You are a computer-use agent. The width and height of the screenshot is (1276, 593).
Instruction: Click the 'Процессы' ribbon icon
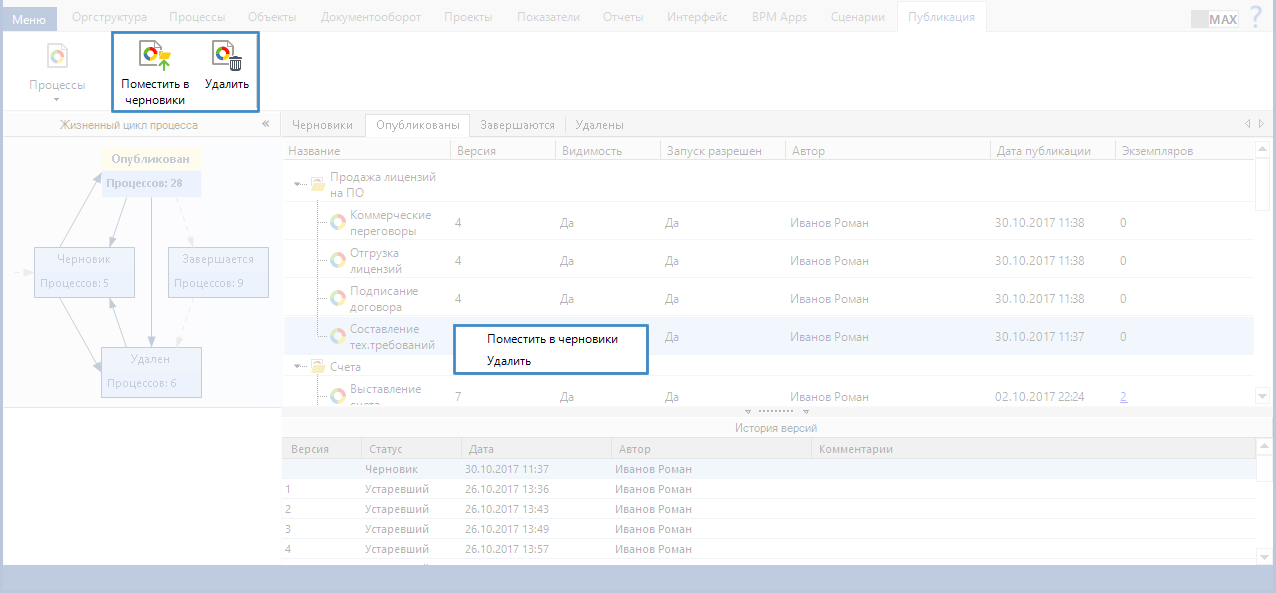(x=57, y=57)
